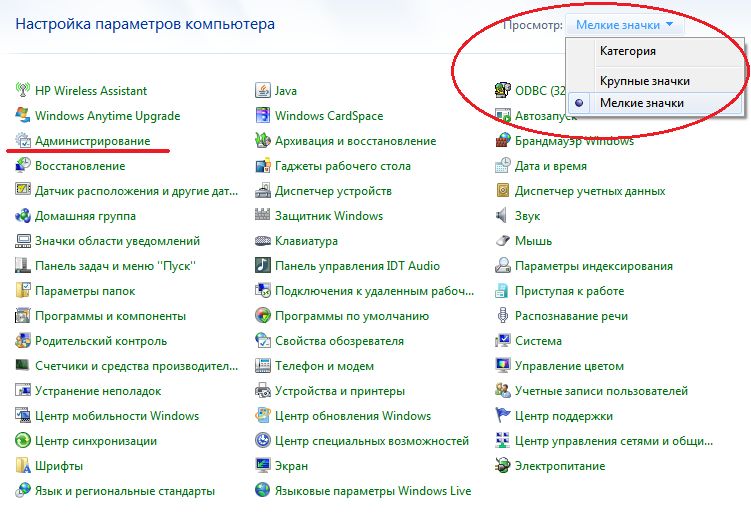
Task: Open the Защитник Windows wall icon
Action: pos(262,216)
